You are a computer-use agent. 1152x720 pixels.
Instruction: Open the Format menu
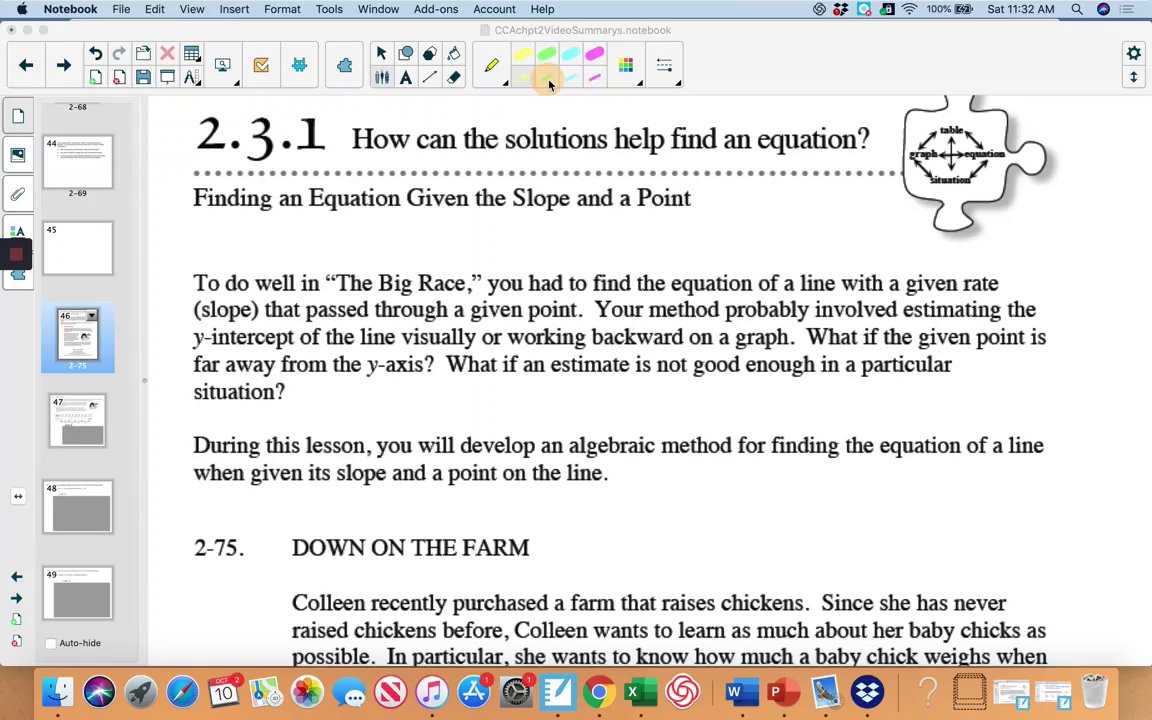point(282,9)
